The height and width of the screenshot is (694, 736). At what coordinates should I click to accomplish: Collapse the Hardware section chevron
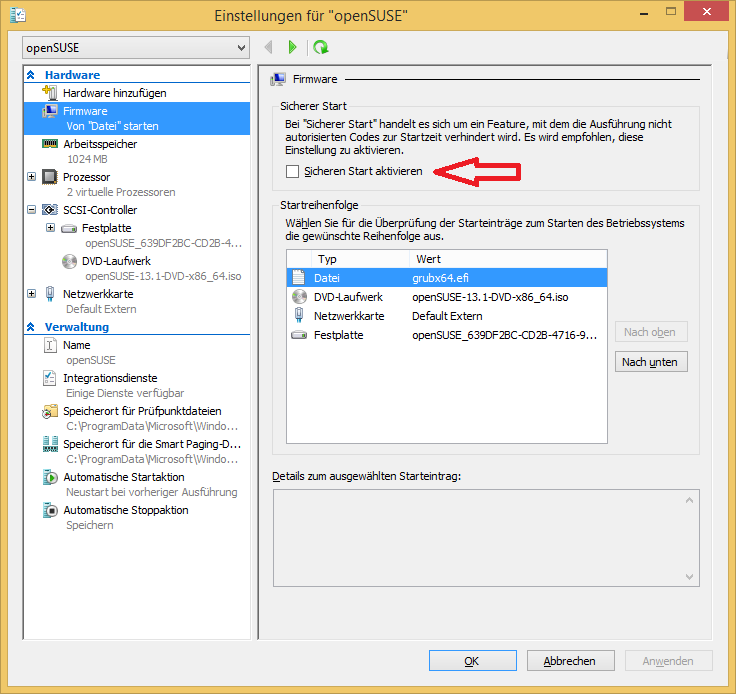click(31, 75)
